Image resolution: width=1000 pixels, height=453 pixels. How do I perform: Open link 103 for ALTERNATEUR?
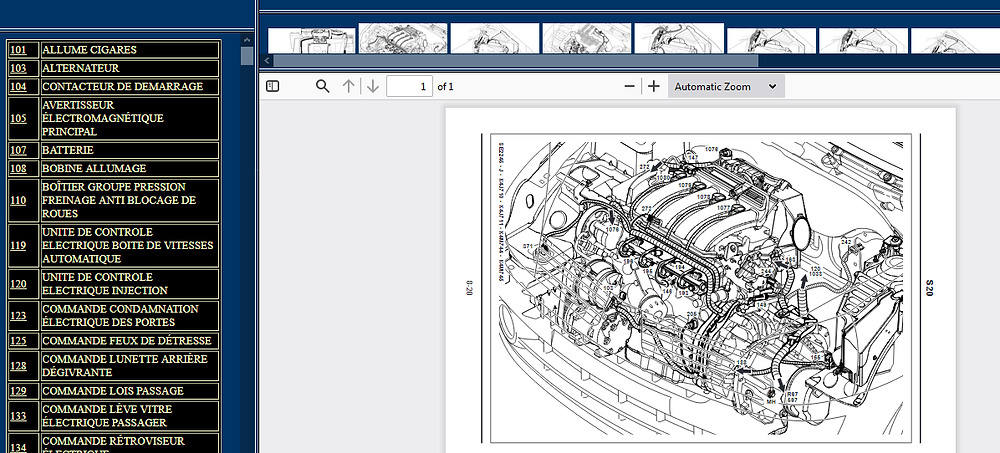coord(18,68)
